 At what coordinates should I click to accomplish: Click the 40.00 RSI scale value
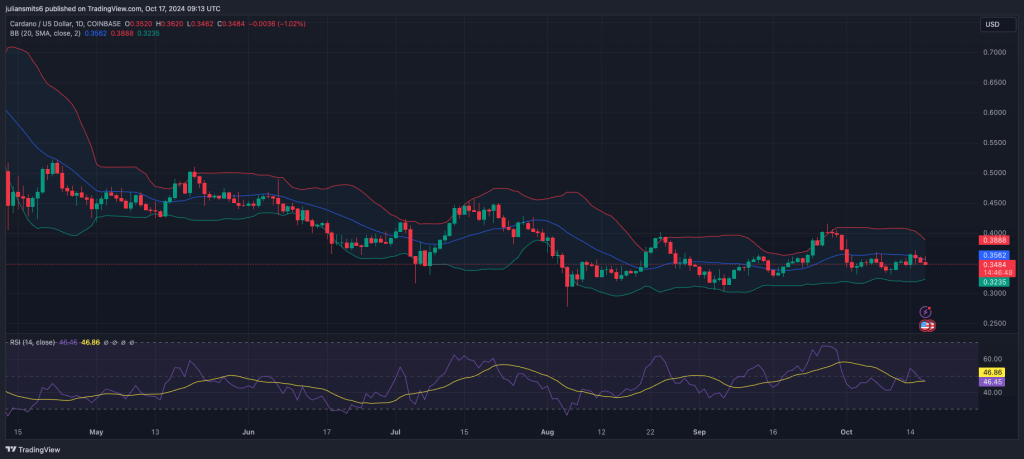coord(991,393)
